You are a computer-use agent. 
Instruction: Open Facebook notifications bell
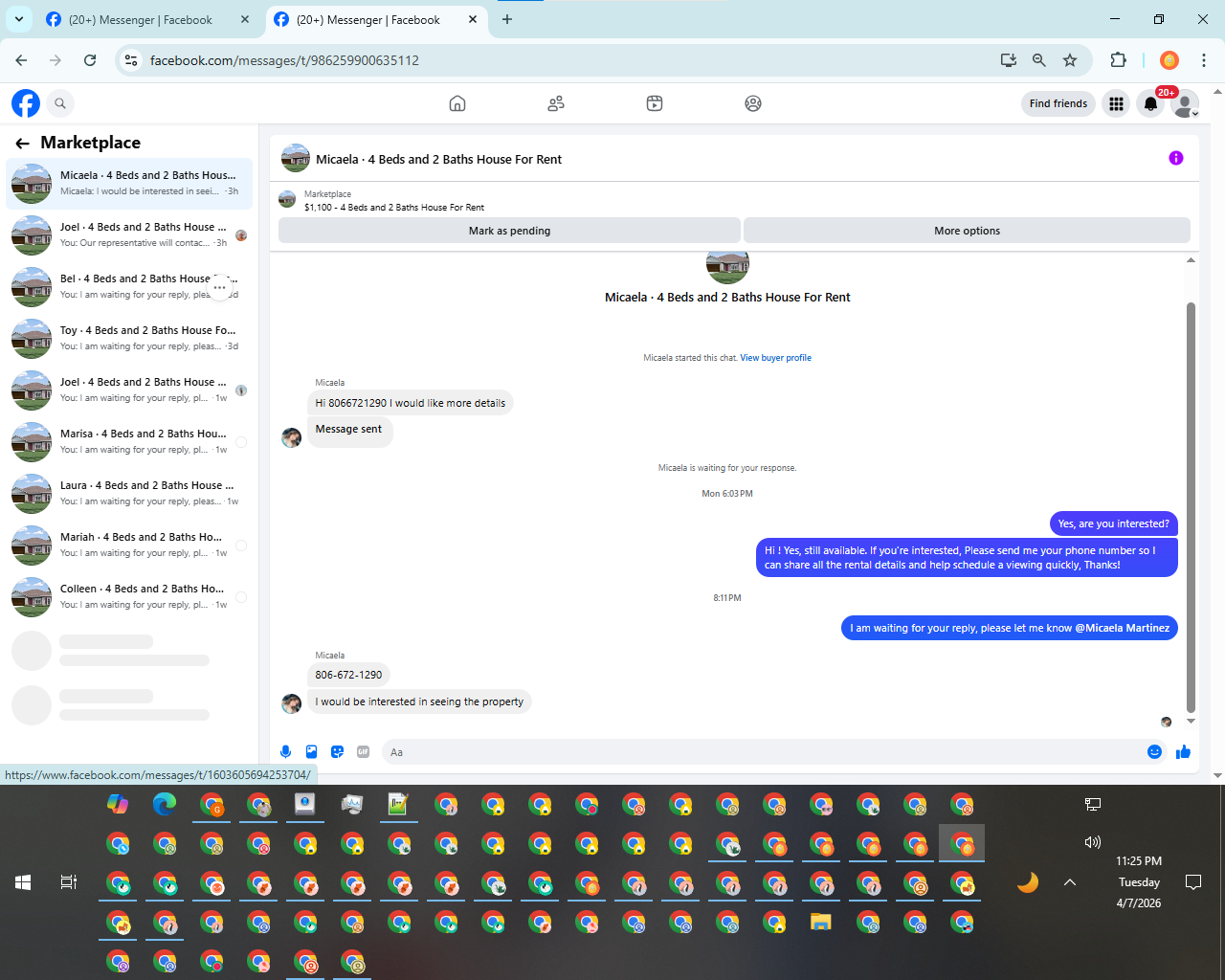(x=1150, y=103)
